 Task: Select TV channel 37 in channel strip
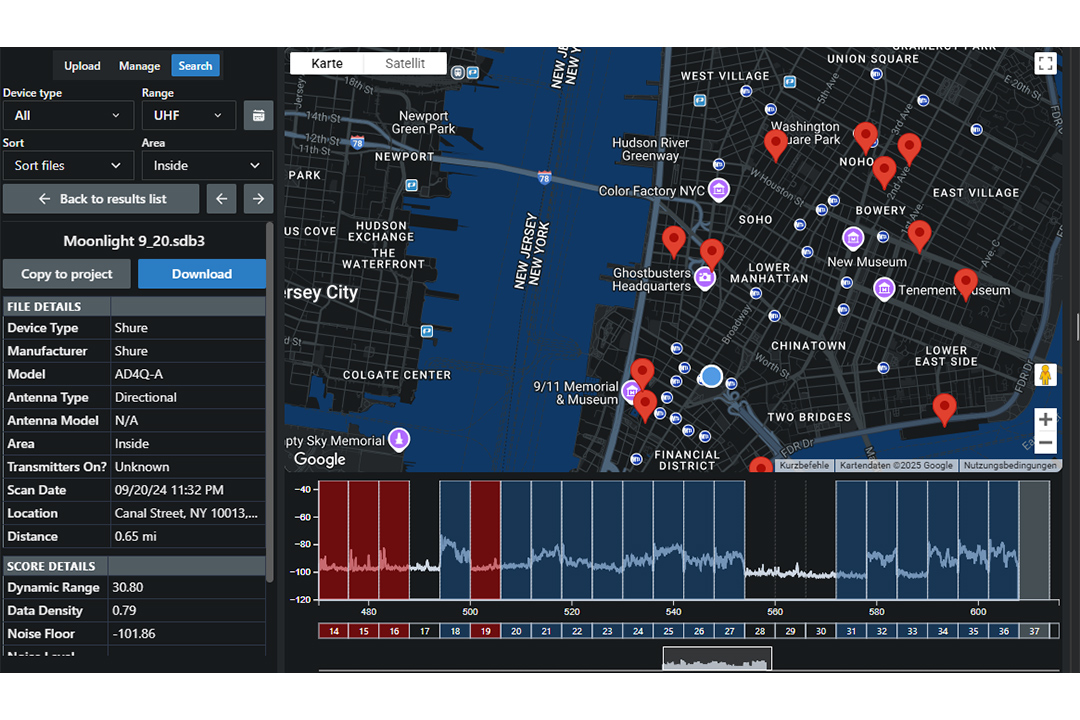click(1034, 631)
